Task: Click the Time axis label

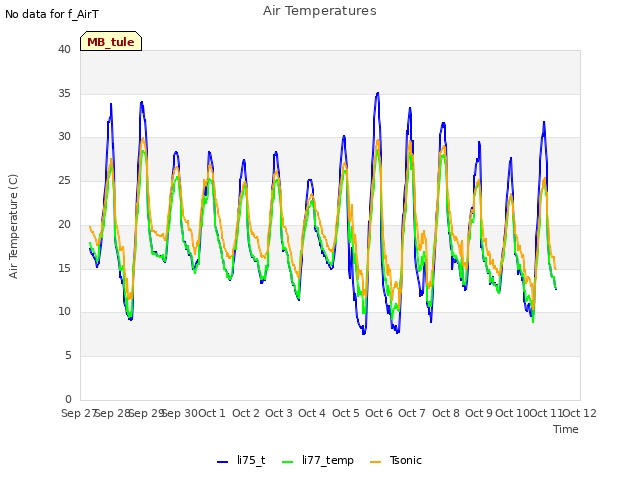Action: [x=566, y=429]
